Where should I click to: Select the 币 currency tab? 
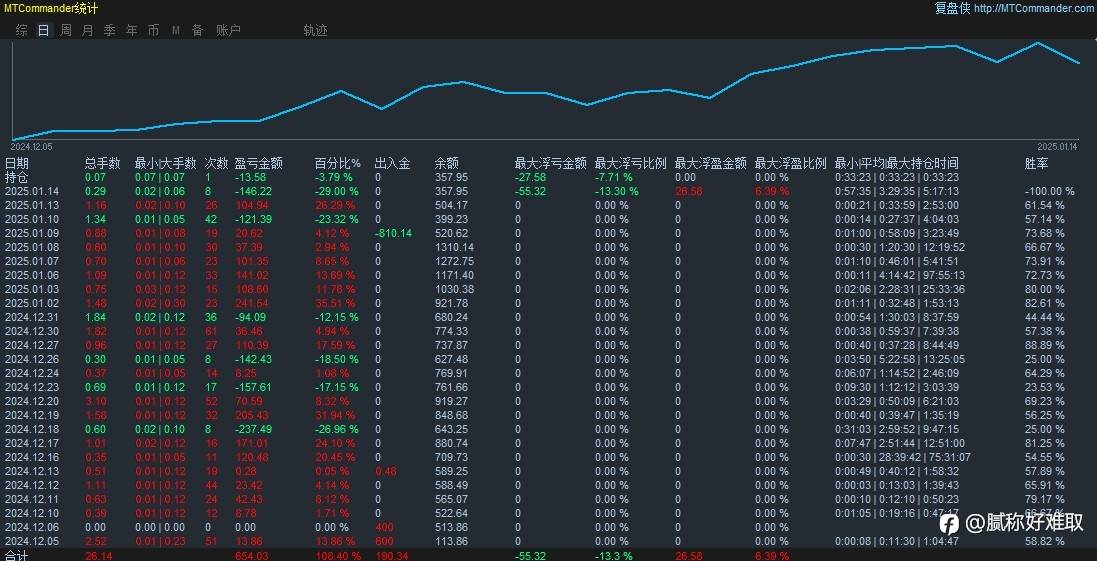pyautogui.click(x=153, y=30)
